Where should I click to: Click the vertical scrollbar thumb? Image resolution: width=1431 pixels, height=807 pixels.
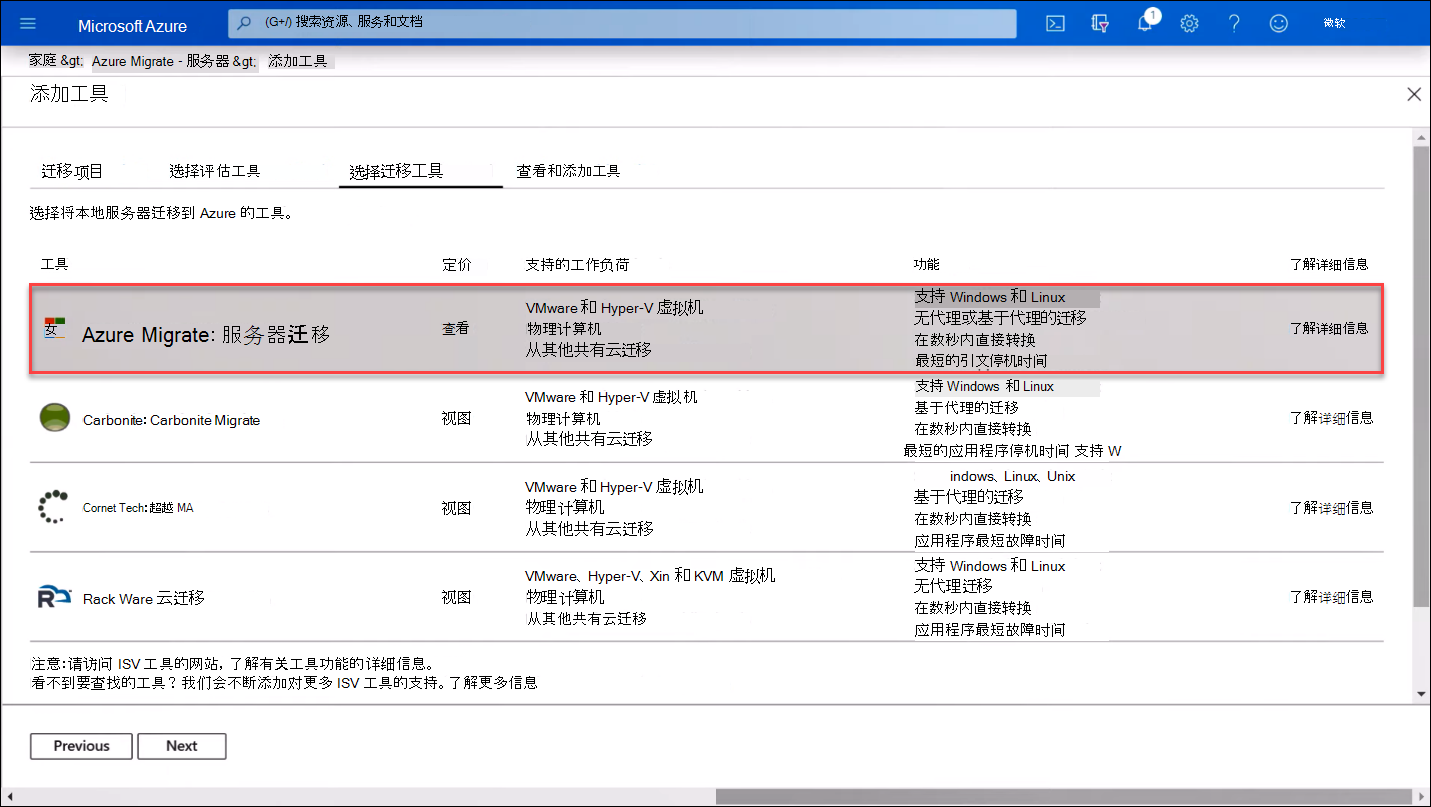coord(1421,375)
